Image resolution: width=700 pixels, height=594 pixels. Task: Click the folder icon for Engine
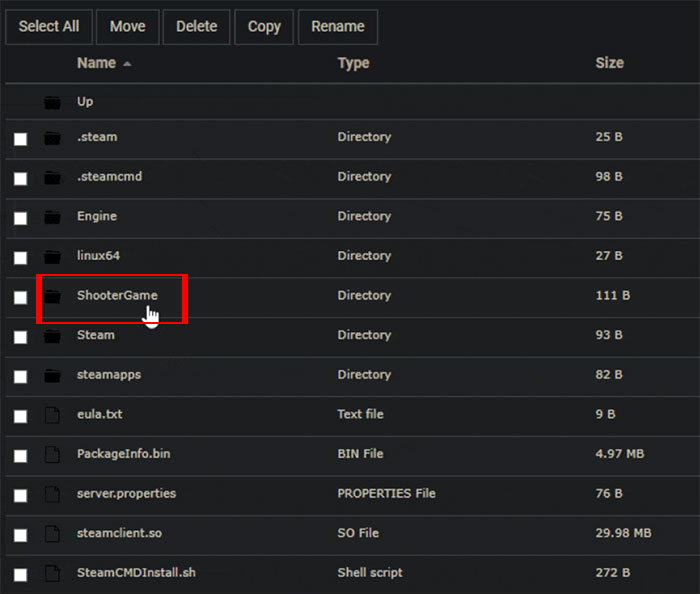[x=52, y=217]
